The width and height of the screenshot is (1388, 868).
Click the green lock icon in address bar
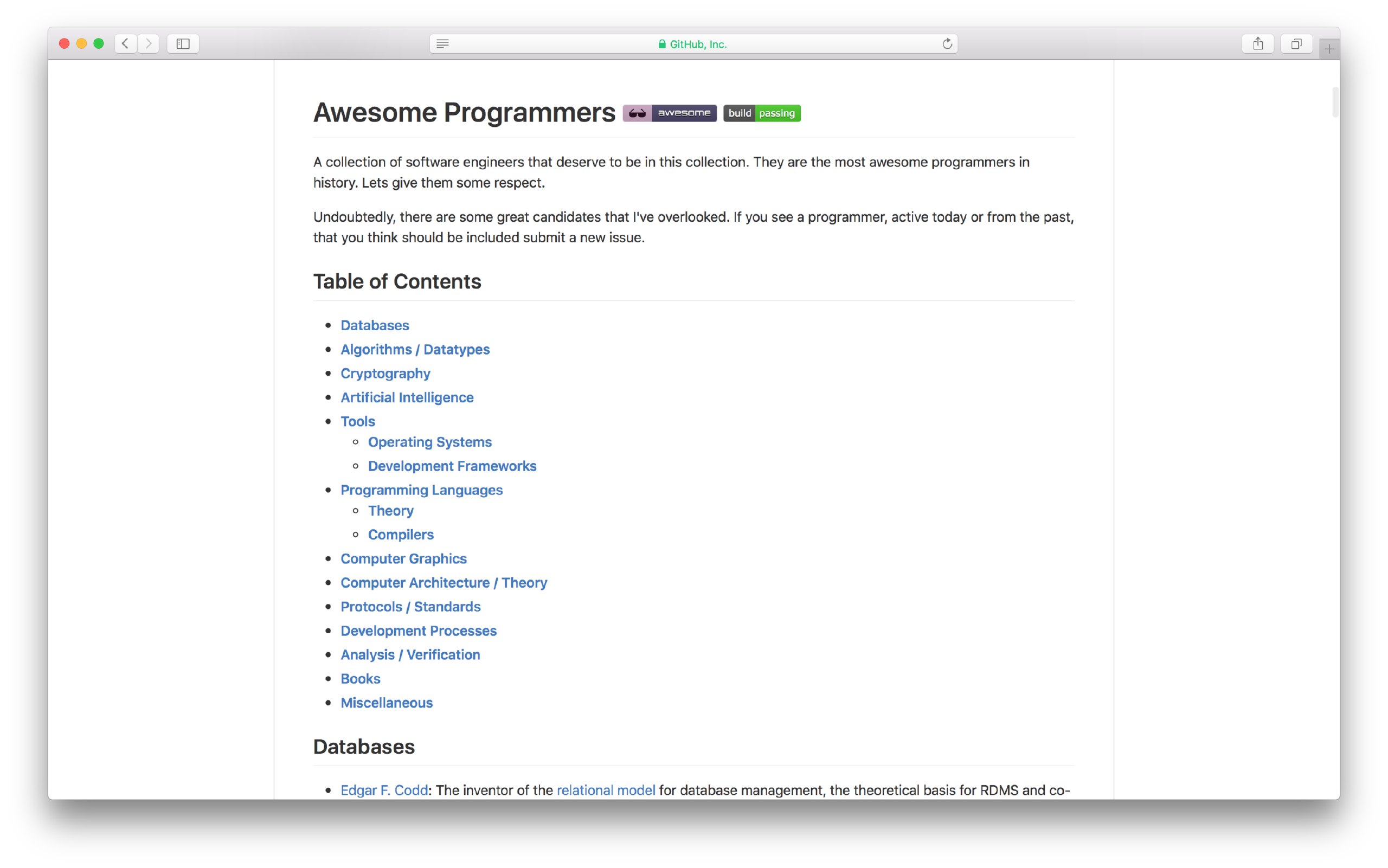click(662, 43)
